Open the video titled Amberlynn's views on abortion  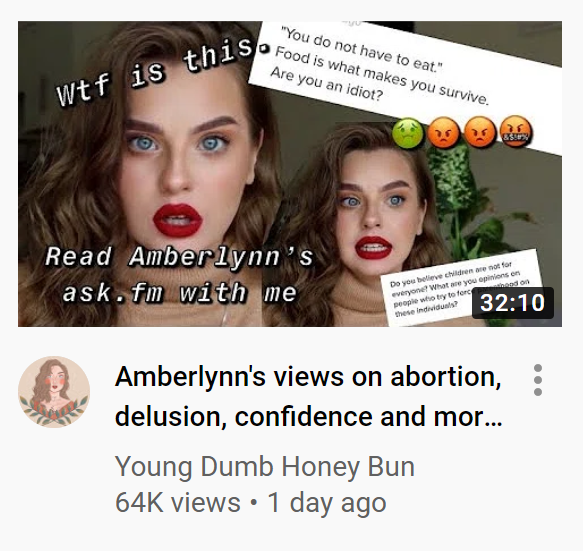pos(308,376)
